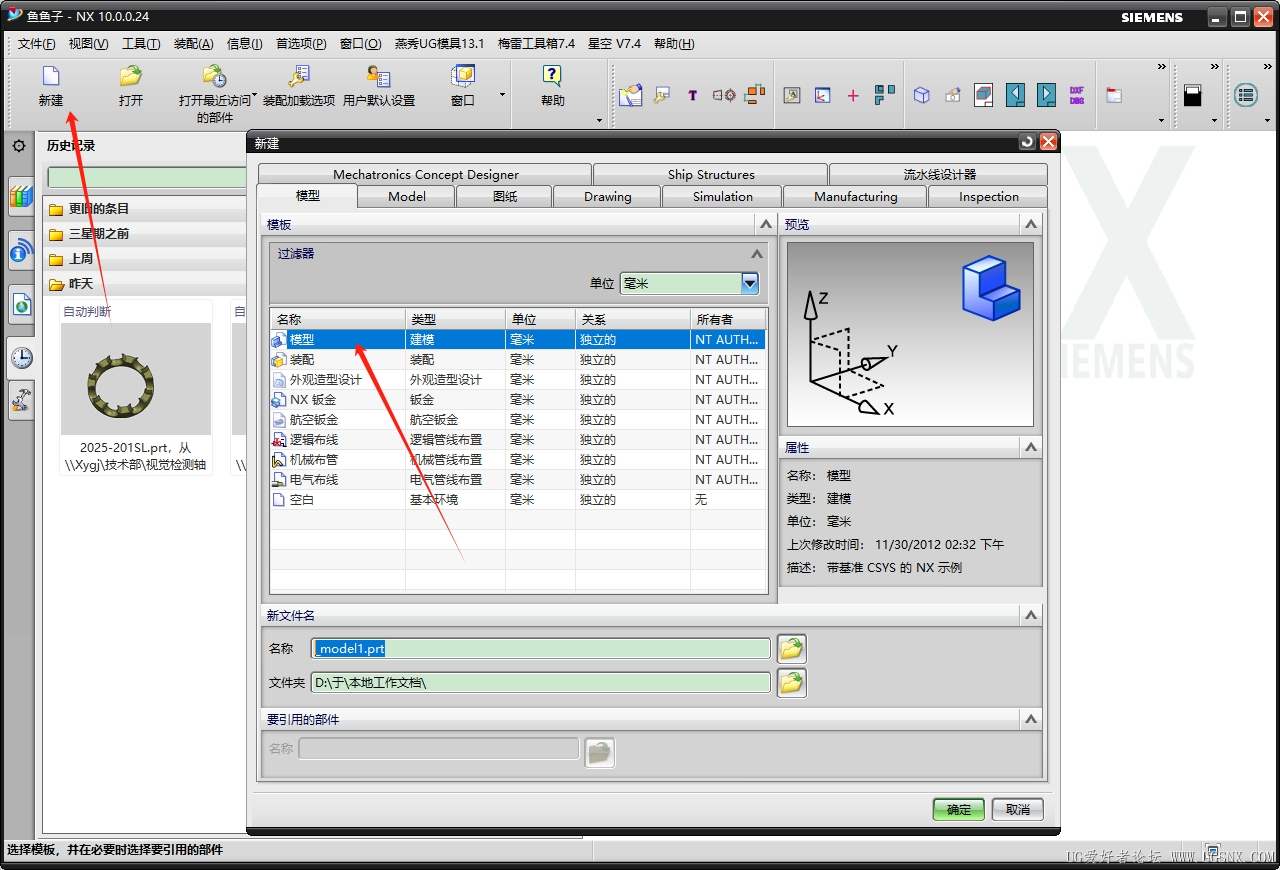The height and width of the screenshot is (870, 1280).
Task: Open the 打开最近访问的部件 recent parts icon
Action: pyautogui.click(x=214, y=76)
